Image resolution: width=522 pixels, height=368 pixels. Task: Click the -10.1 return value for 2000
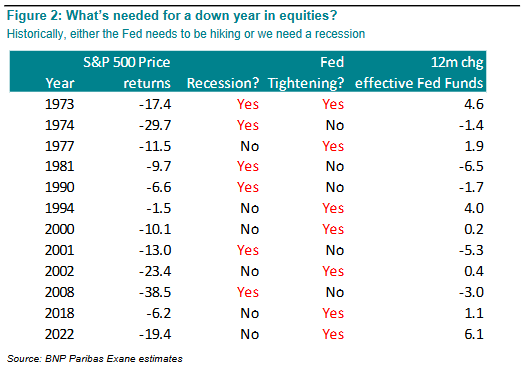(155, 229)
